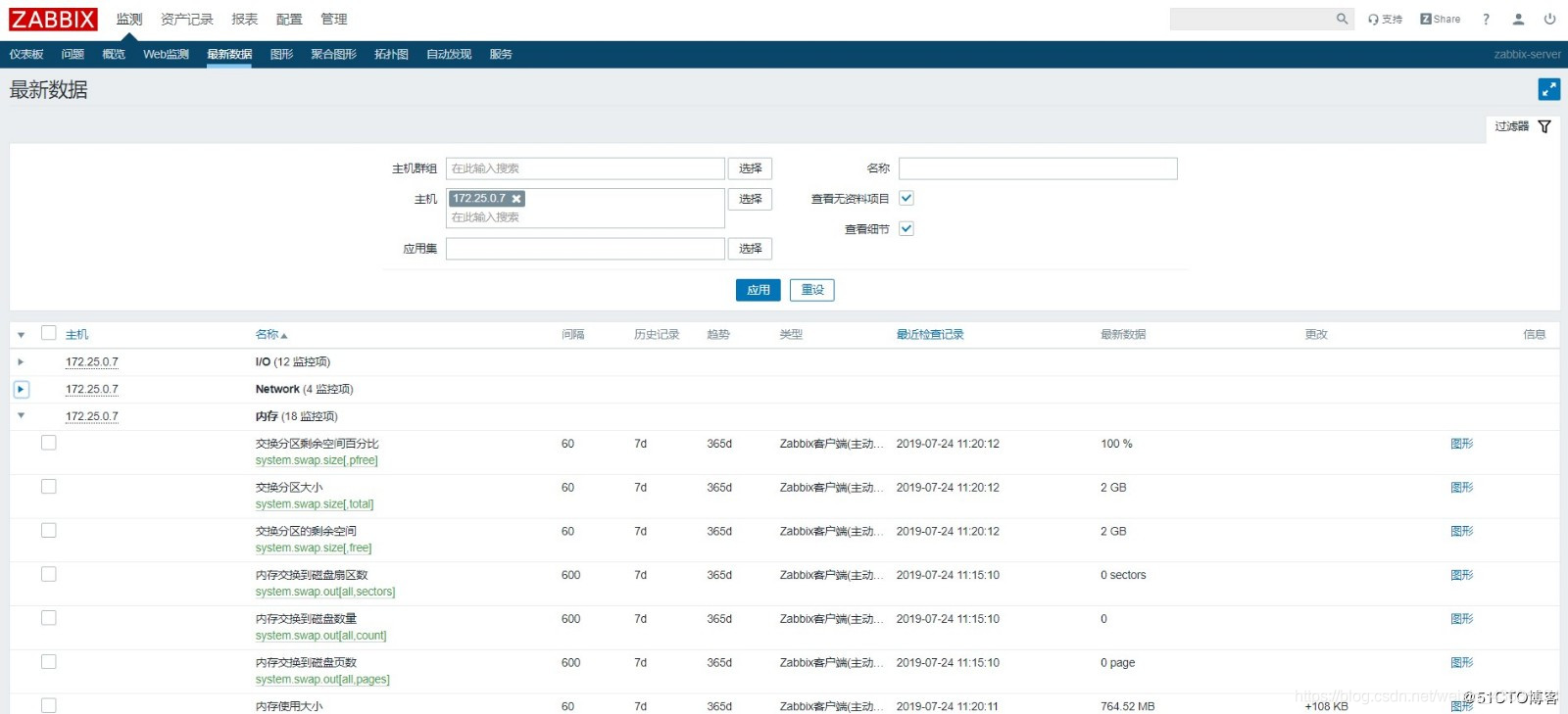Open 图形 link for system.swap.out[all,sectors] row
The height and width of the screenshot is (714, 1568).
[x=1462, y=575]
